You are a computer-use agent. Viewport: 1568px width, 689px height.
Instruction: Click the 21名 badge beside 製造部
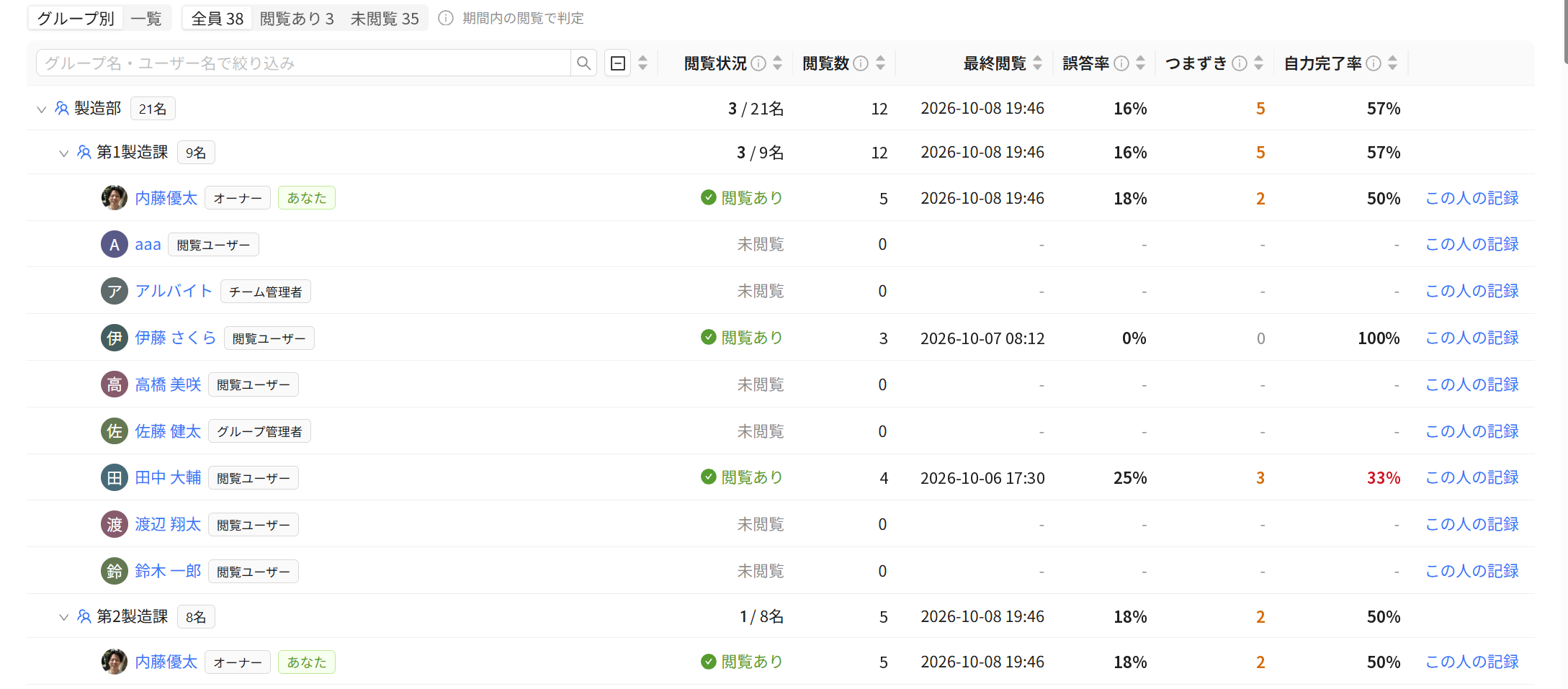(153, 109)
